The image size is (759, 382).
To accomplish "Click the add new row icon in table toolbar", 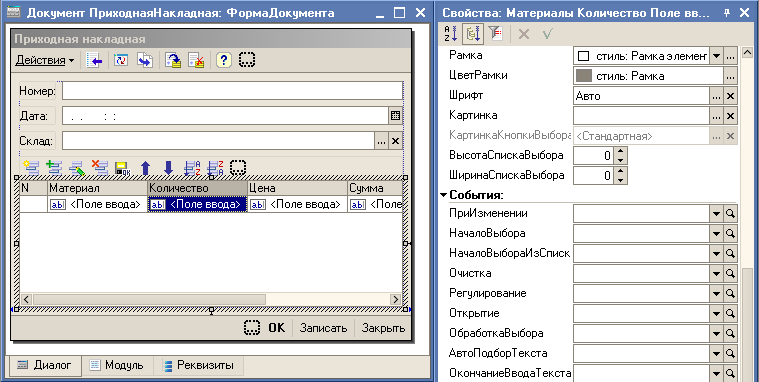I will click(x=31, y=168).
